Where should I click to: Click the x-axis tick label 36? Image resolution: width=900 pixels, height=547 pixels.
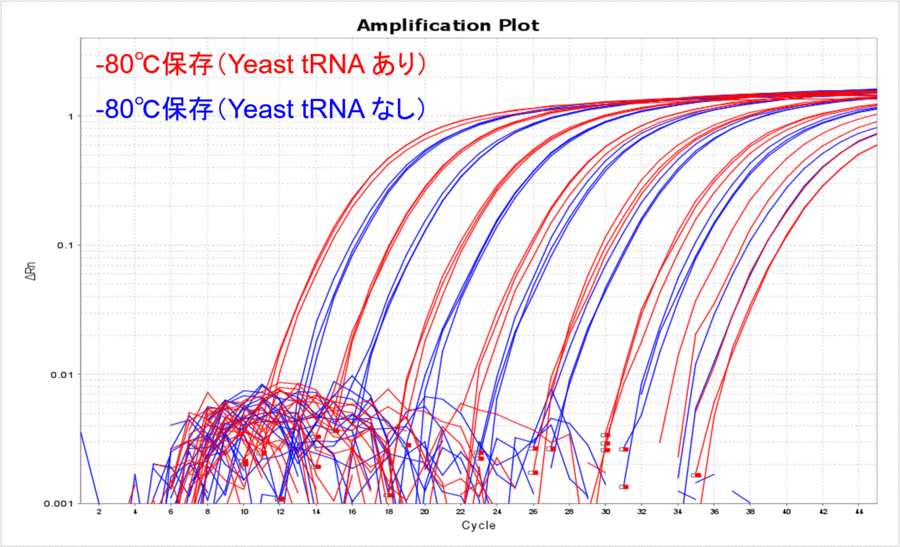[x=714, y=512]
